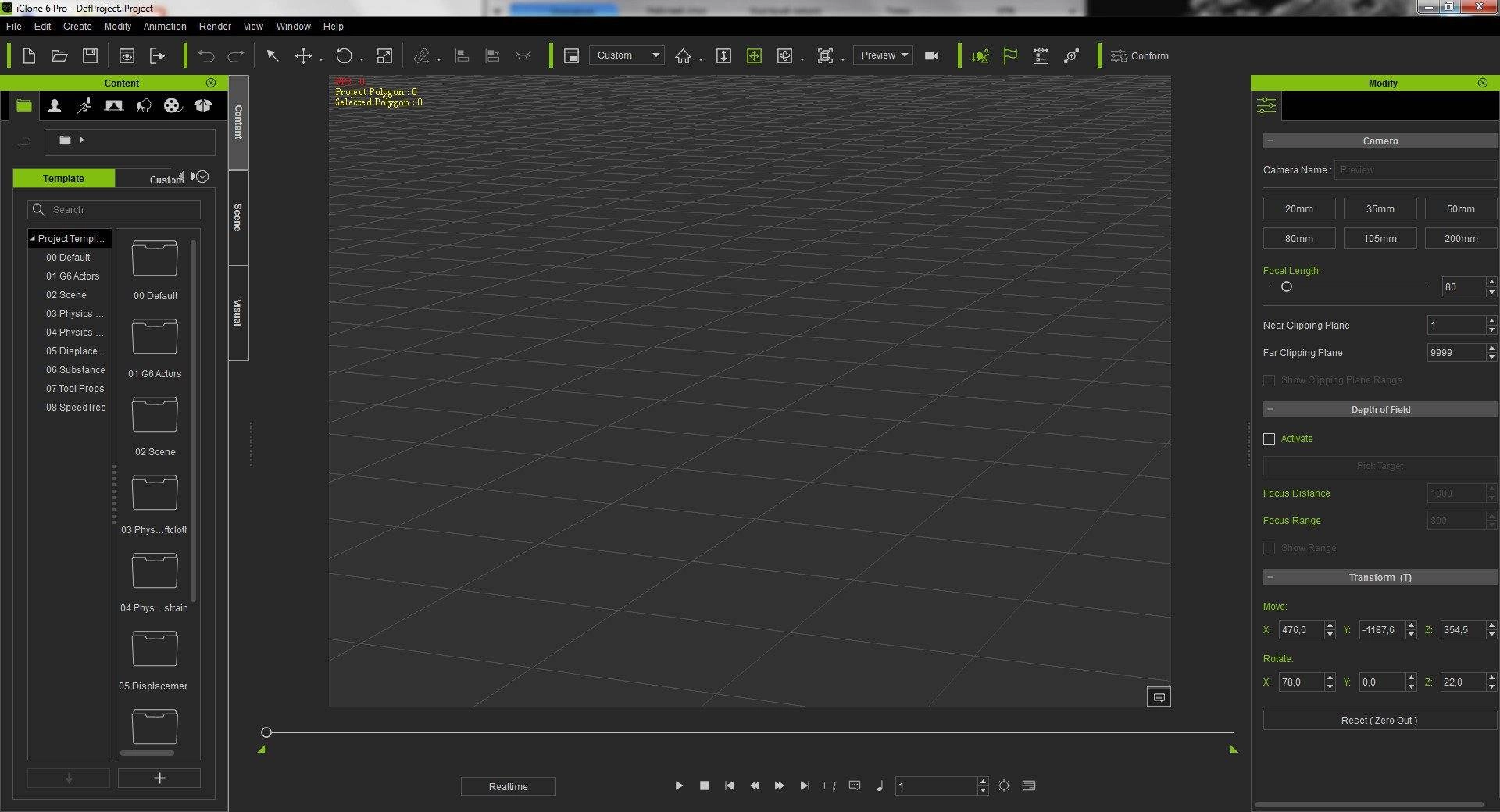Click the video camera icon in the toolbar

pos(931,55)
